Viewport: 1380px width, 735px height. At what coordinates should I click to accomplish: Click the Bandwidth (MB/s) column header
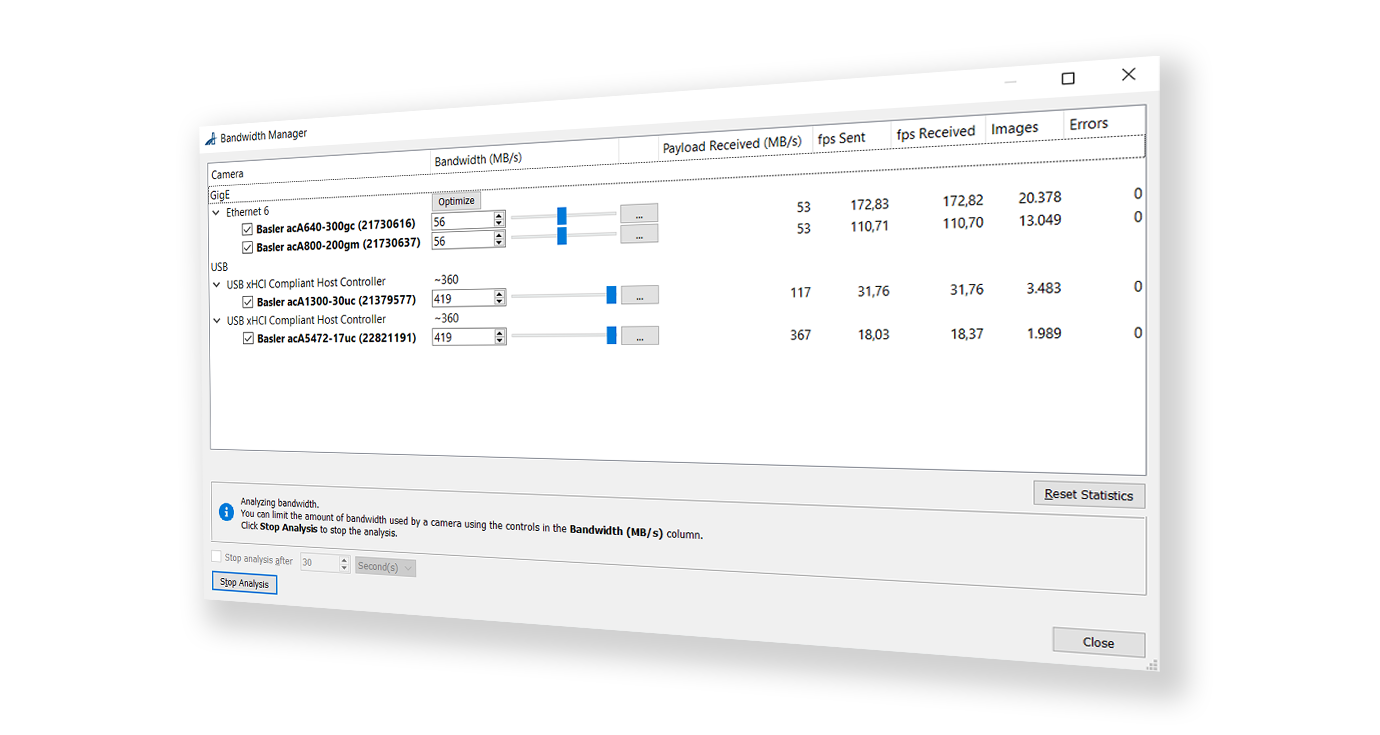pyautogui.click(x=525, y=158)
